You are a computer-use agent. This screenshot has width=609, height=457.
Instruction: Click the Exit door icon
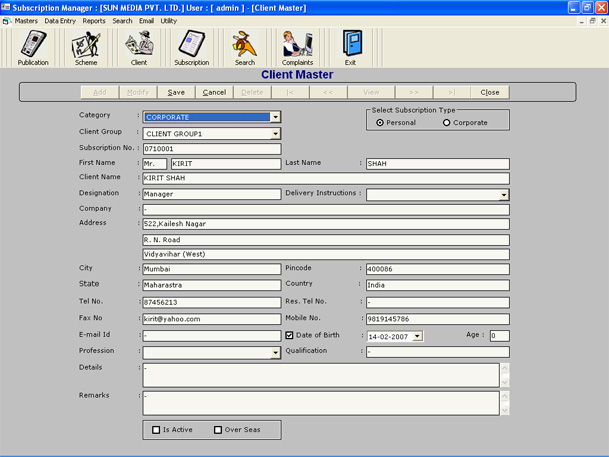coord(352,43)
